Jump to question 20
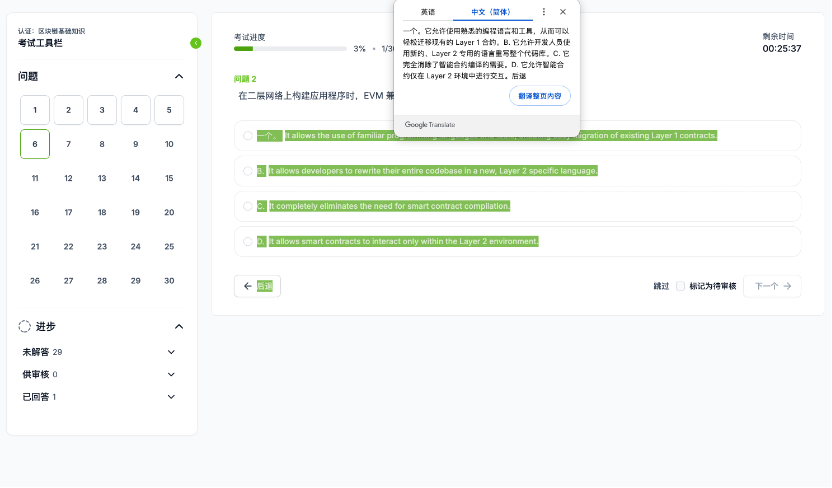This screenshot has width=832, height=488. [x=169, y=213]
